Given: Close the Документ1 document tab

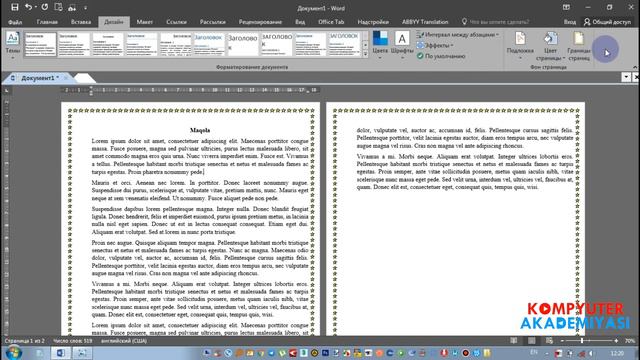Looking at the screenshot, I should tap(66, 78).
